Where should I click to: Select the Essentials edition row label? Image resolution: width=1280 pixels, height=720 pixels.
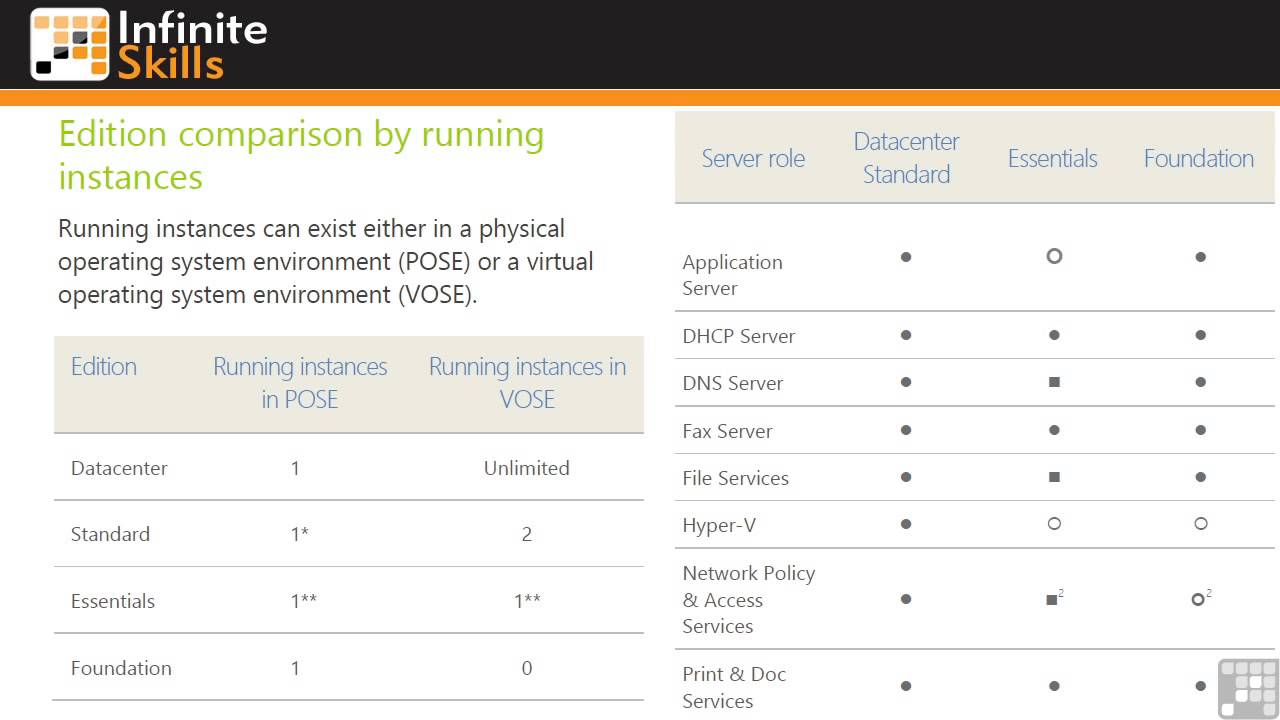tap(113, 601)
